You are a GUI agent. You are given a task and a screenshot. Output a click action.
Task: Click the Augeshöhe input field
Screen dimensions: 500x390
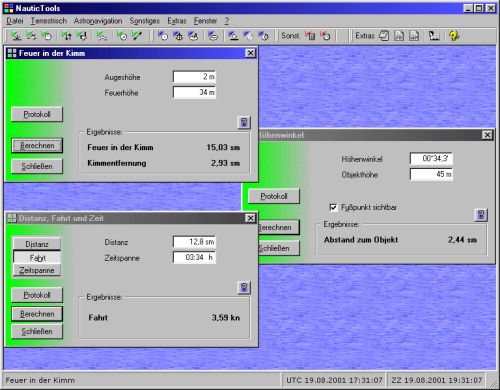click(194, 77)
